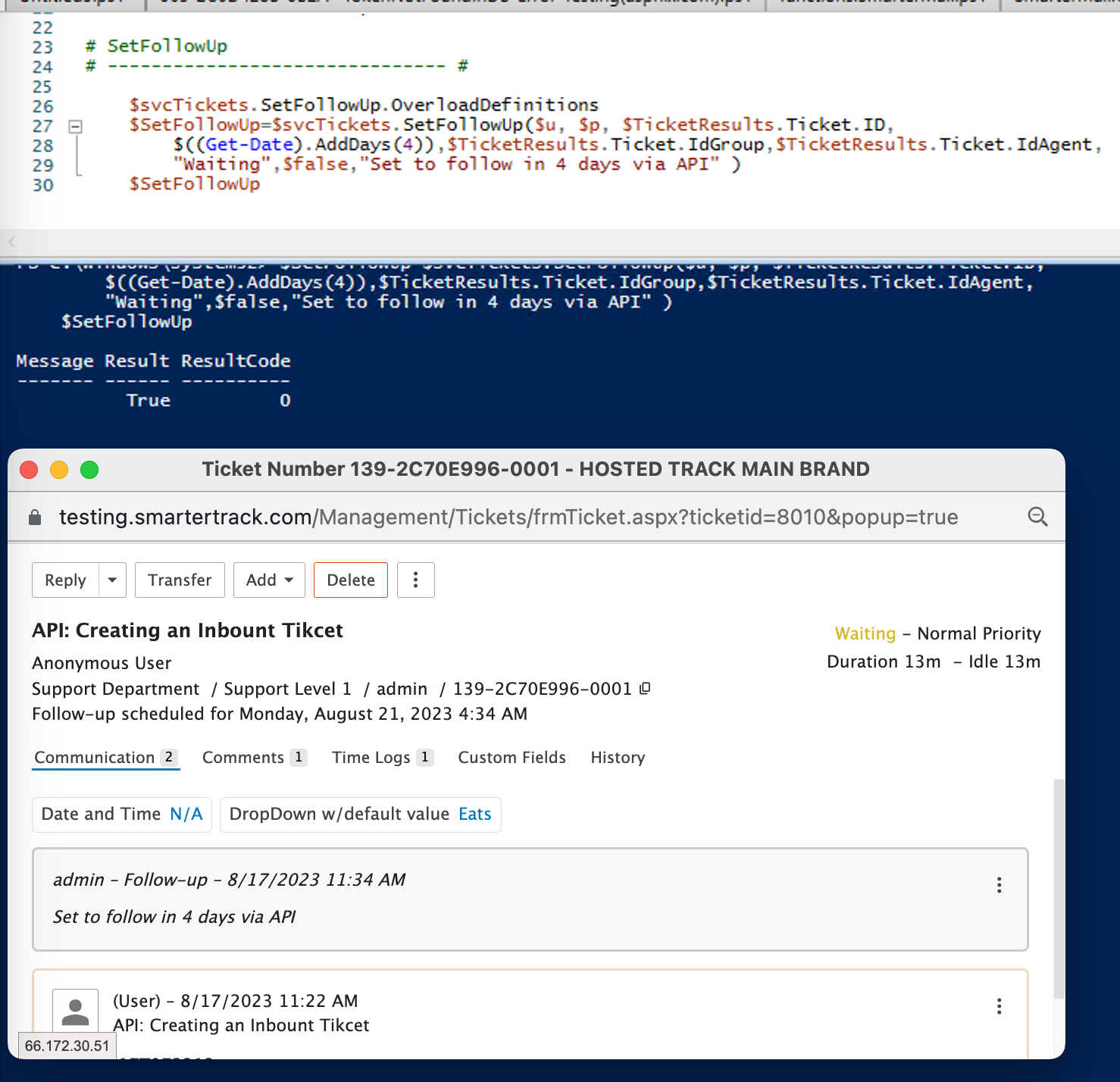The width and height of the screenshot is (1120, 1082).
Task: Click the user avatar icon in message
Action: click(x=75, y=1012)
